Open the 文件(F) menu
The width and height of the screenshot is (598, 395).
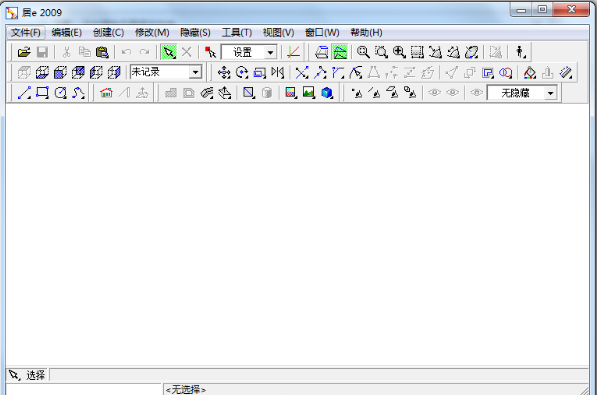pos(26,32)
